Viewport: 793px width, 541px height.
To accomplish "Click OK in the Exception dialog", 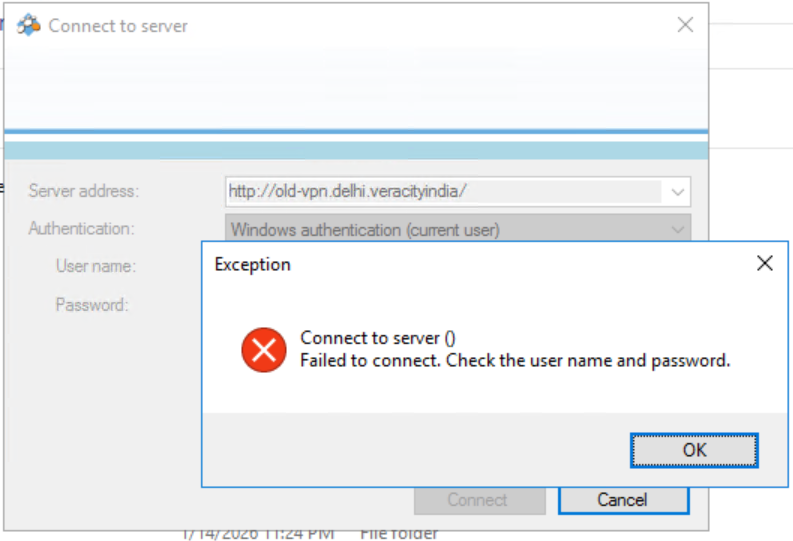I will point(694,450).
